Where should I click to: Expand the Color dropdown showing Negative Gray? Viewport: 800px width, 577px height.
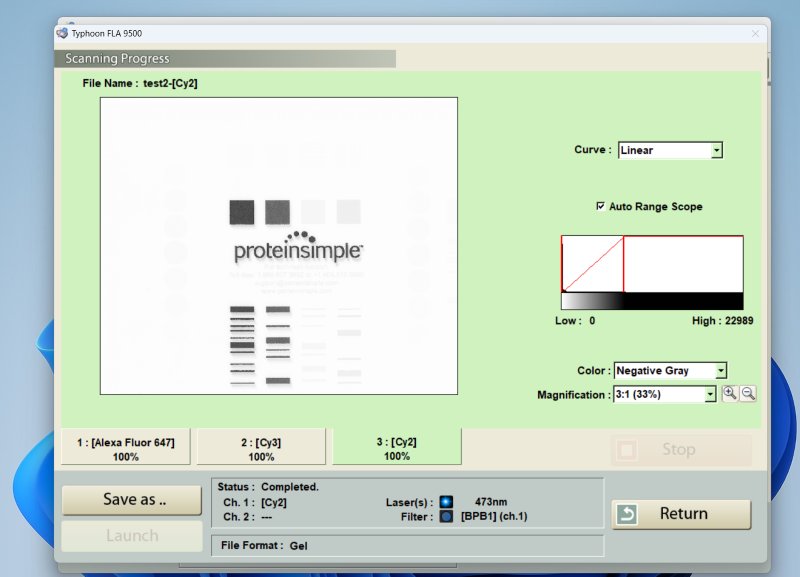pyautogui.click(x=720, y=371)
